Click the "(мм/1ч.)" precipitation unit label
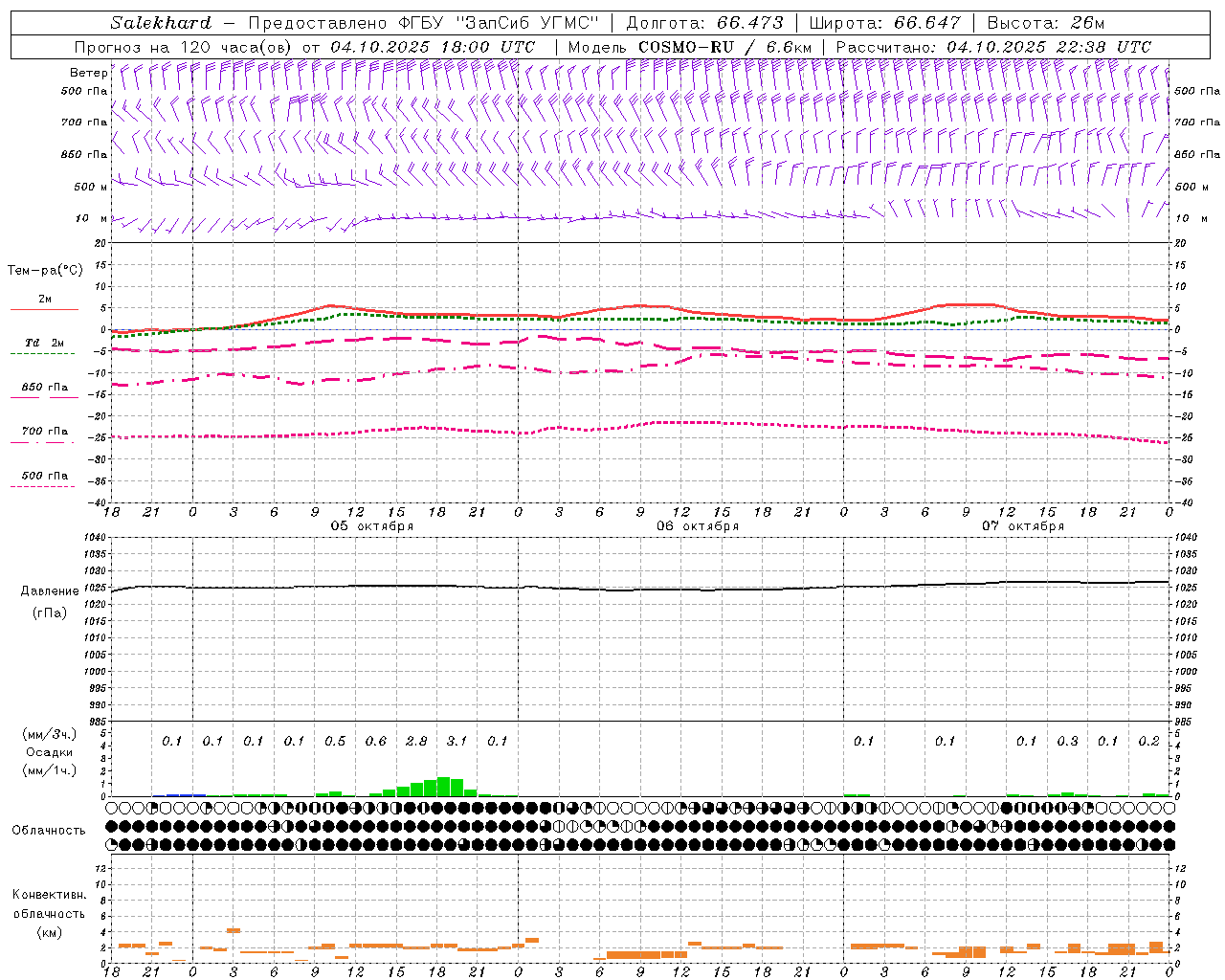 (49, 770)
